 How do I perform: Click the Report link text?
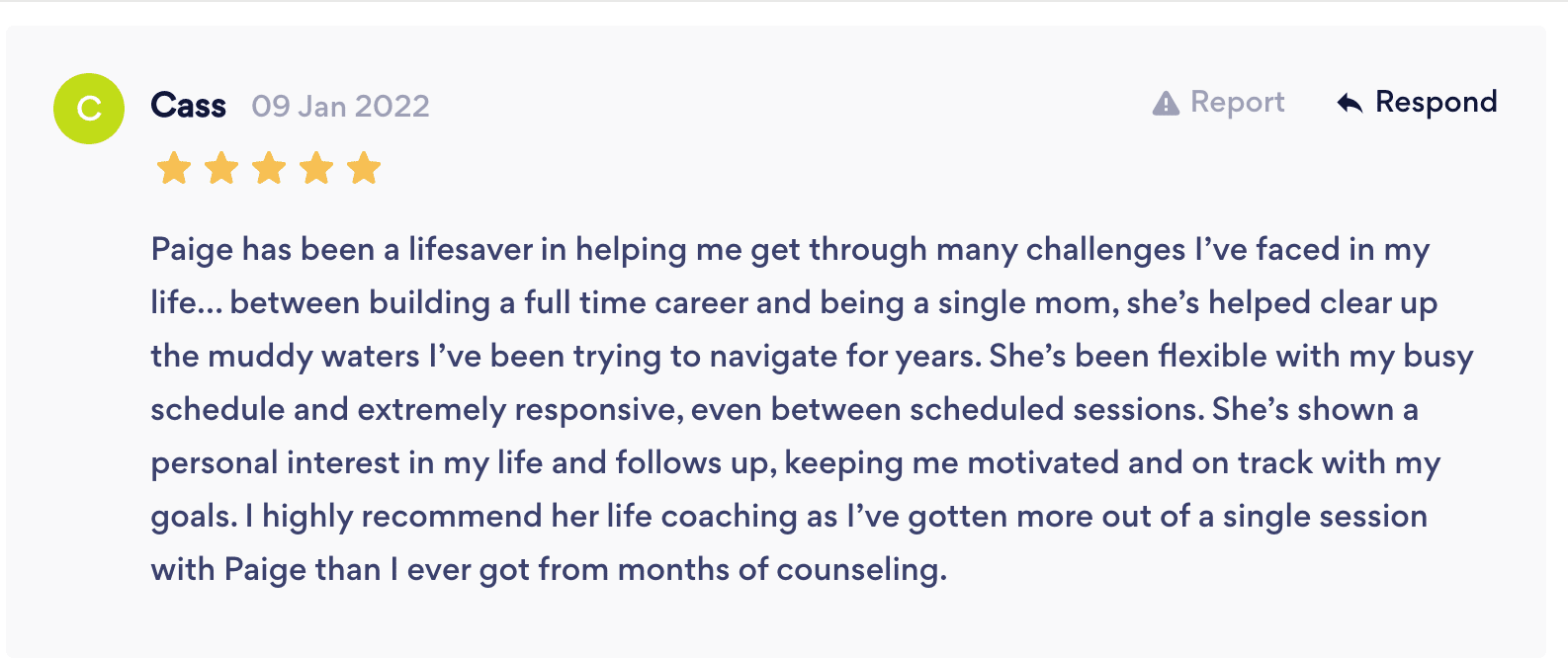click(1237, 102)
